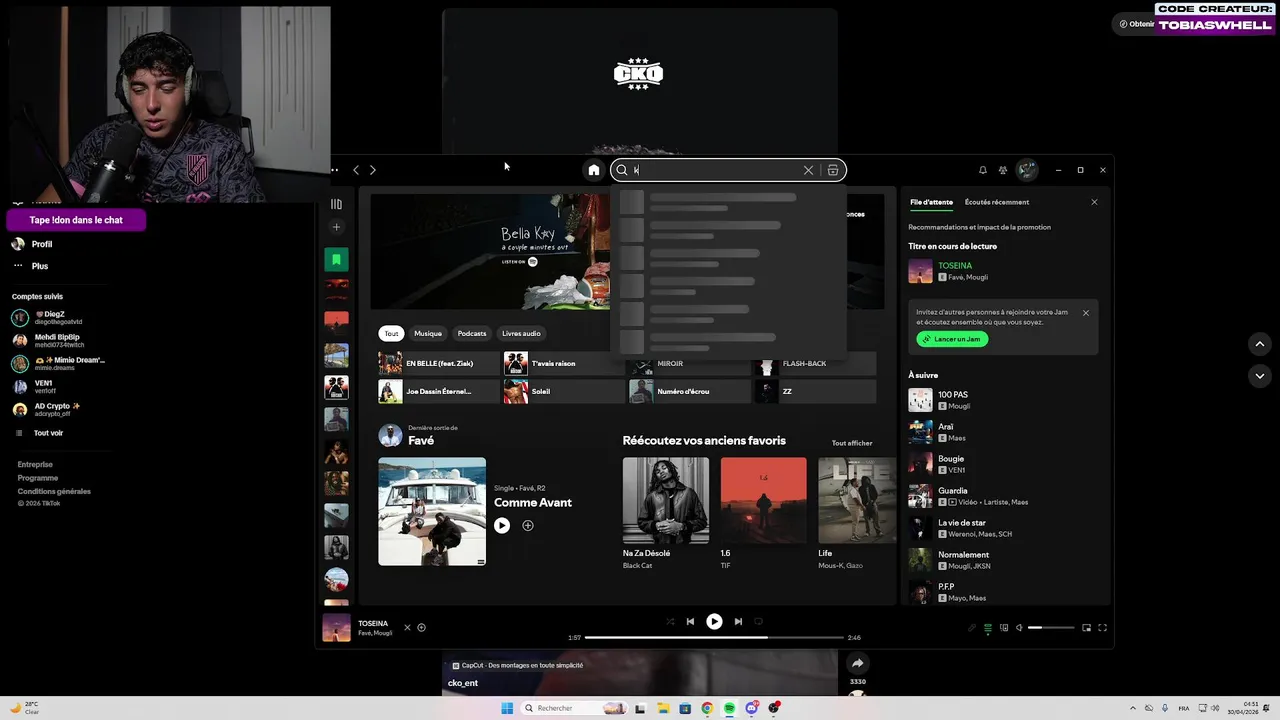Dismiss the Jam invitation card

[x=1086, y=313]
